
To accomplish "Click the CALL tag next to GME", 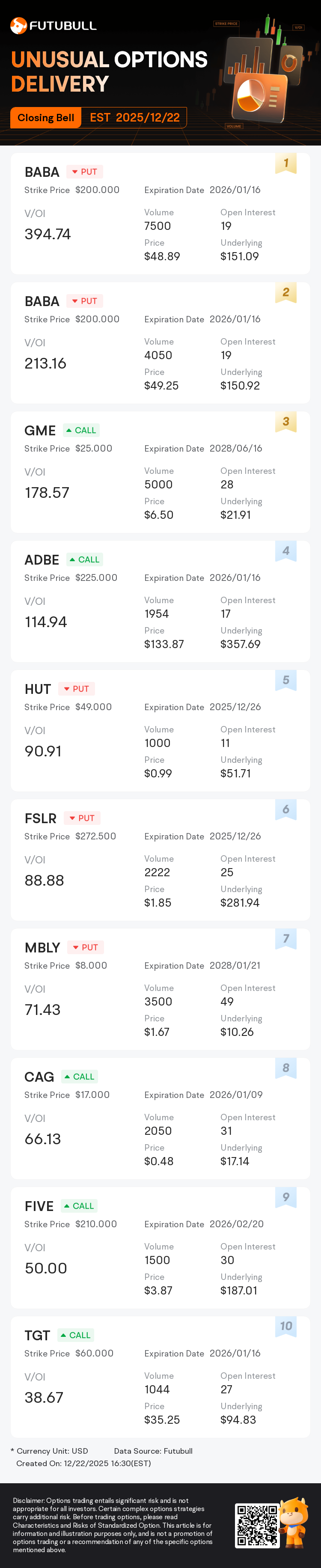I will coord(82,430).
